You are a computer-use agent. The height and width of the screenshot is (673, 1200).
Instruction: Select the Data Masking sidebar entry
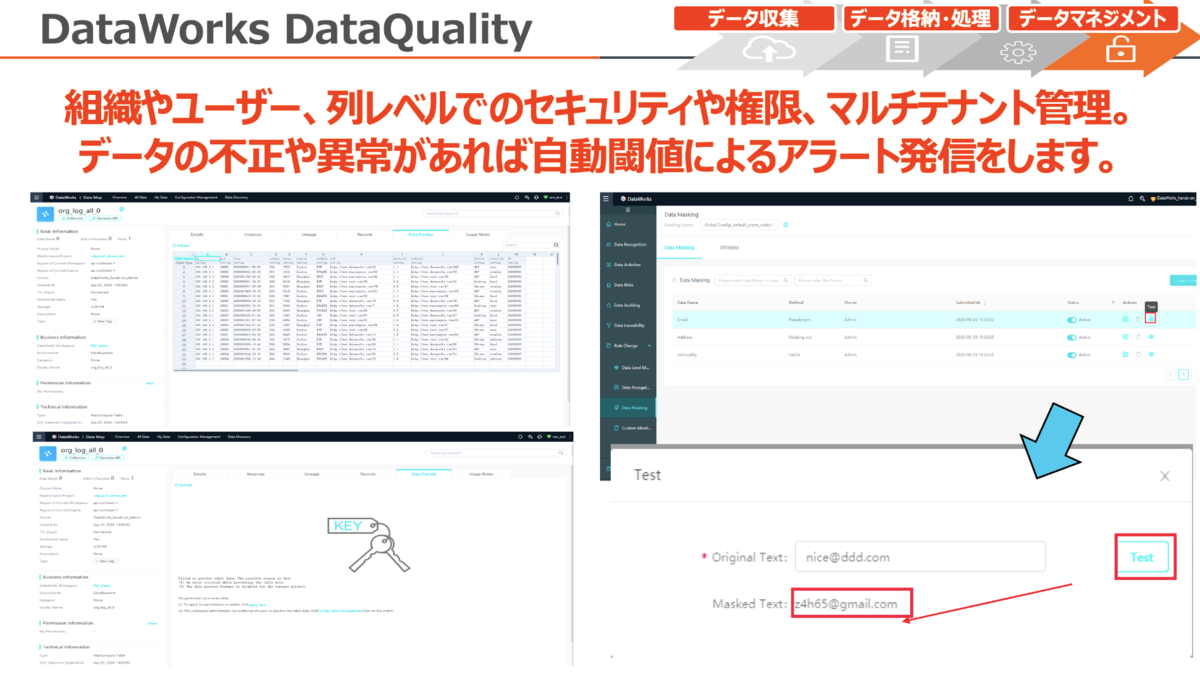(x=628, y=408)
